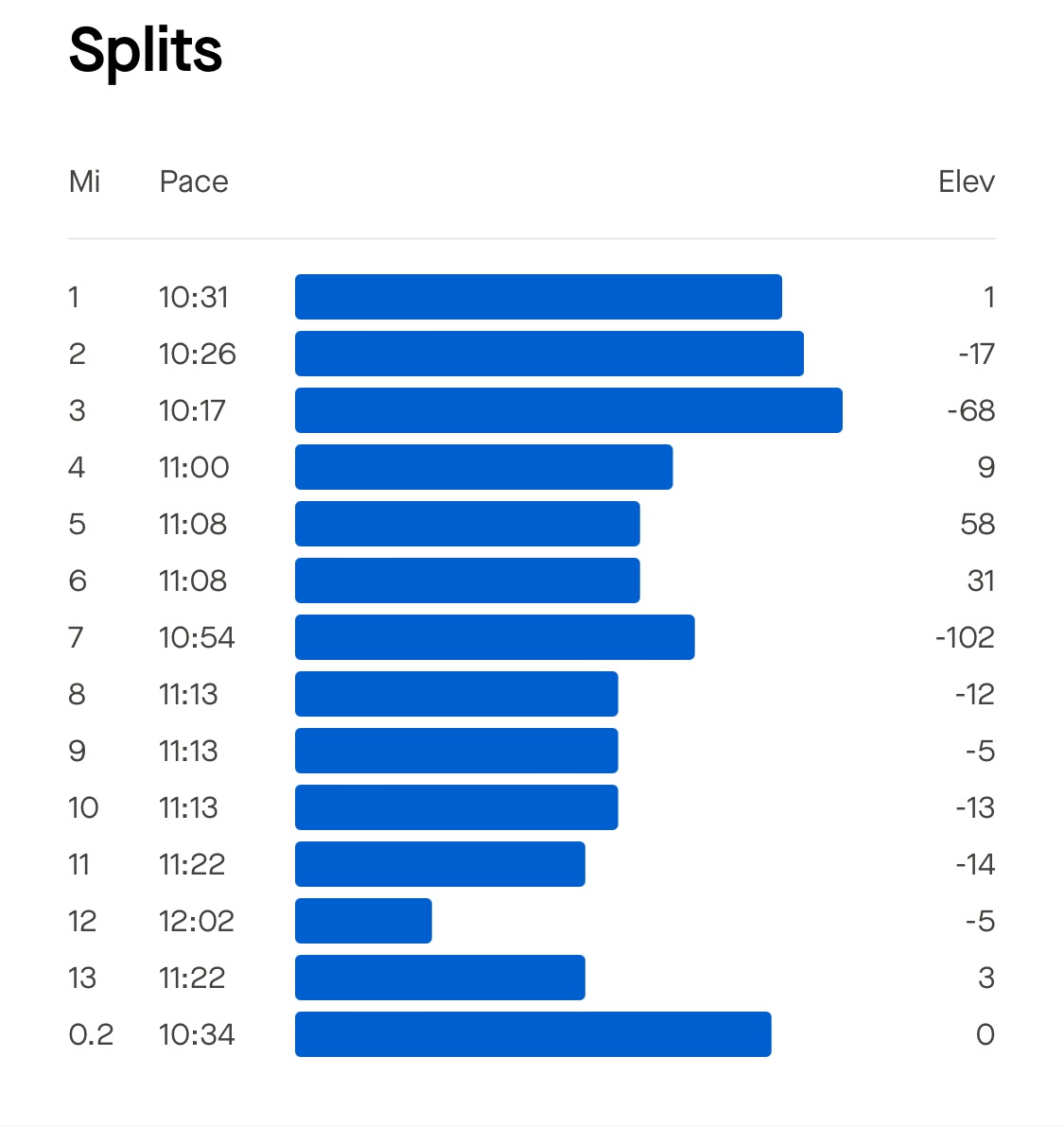Click the elevation value 31
Image resolution: width=1064 pixels, height=1126 pixels.
point(981,580)
